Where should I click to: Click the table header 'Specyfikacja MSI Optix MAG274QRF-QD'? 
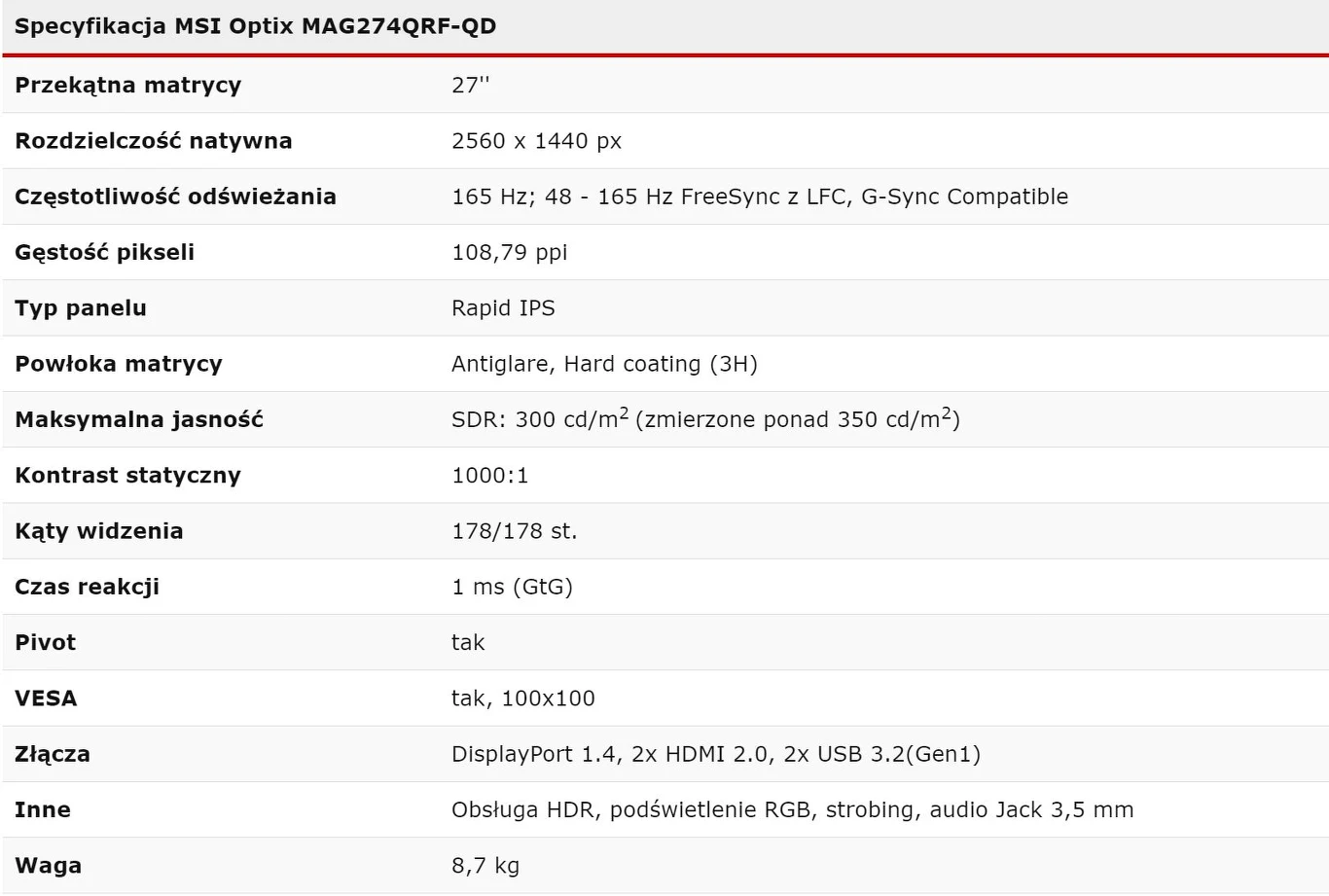point(255,26)
